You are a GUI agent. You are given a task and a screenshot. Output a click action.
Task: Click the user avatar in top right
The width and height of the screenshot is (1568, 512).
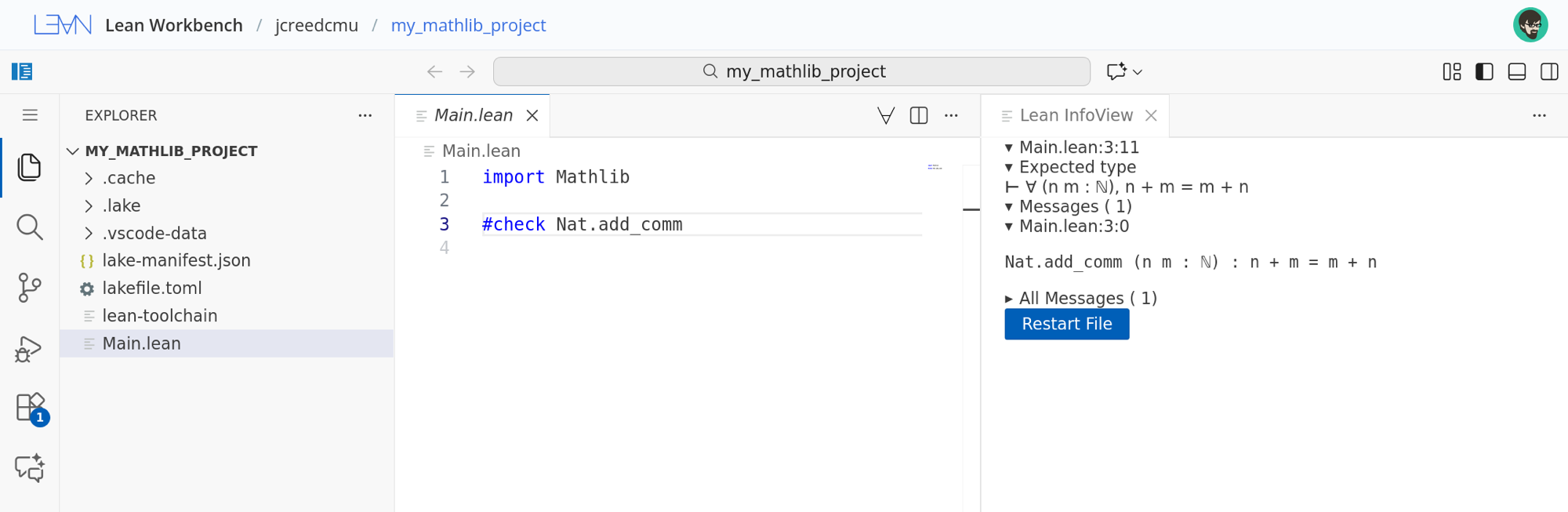[x=1530, y=25]
